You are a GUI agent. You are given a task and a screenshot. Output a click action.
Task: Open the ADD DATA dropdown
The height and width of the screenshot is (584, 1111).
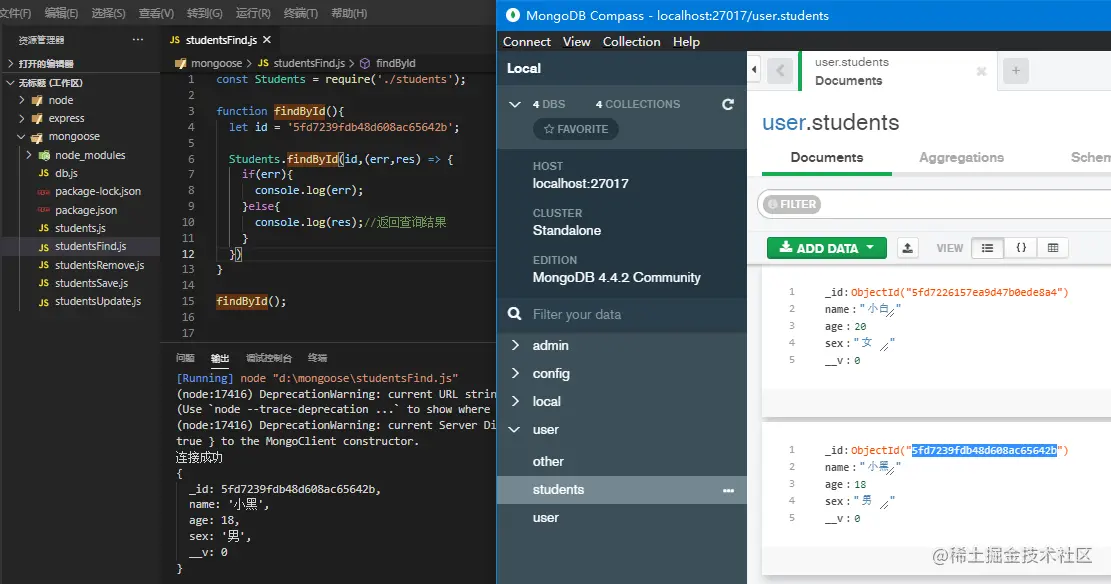(826, 248)
